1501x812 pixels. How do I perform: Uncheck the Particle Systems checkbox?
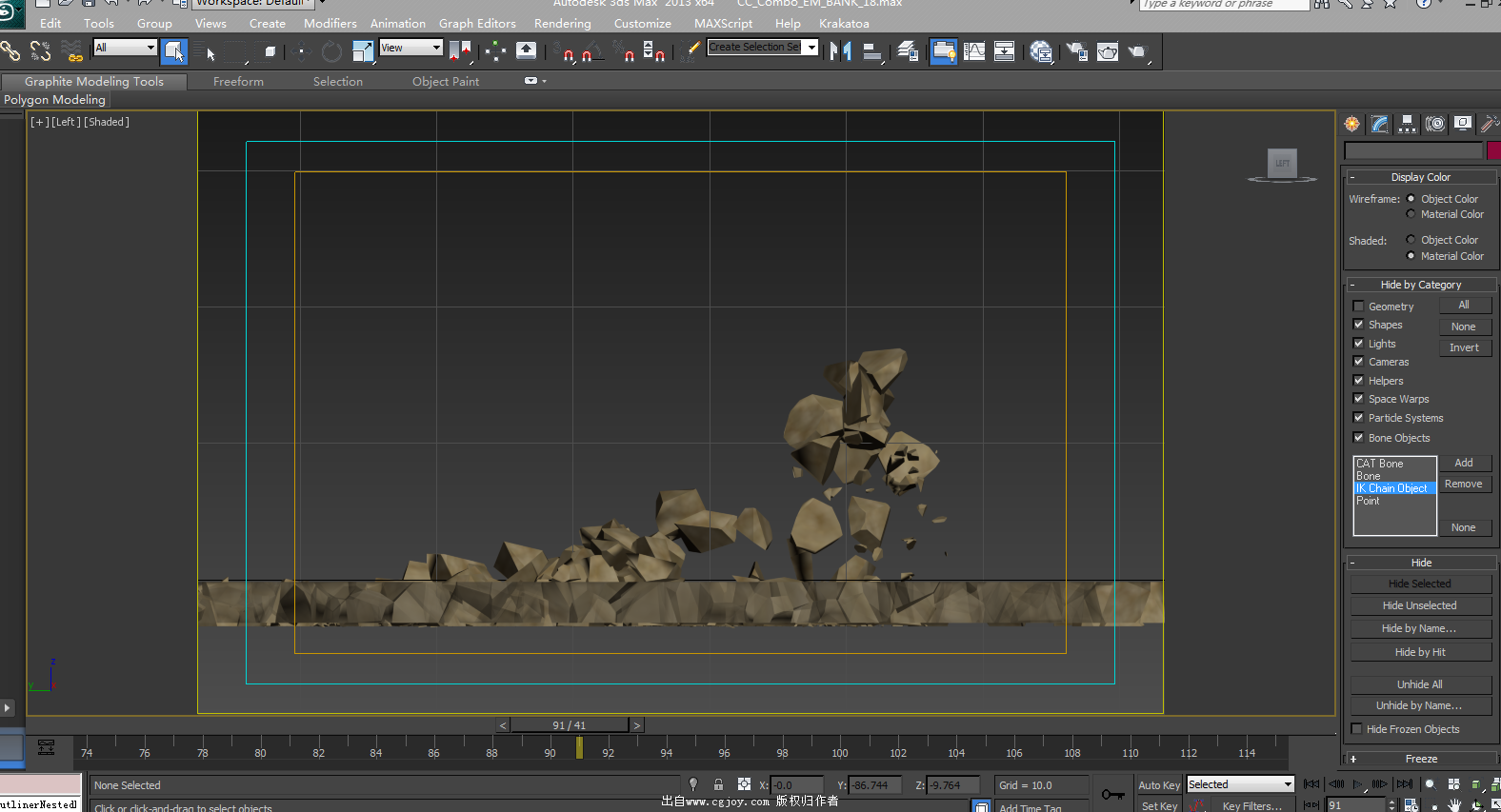pyautogui.click(x=1359, y=418)
